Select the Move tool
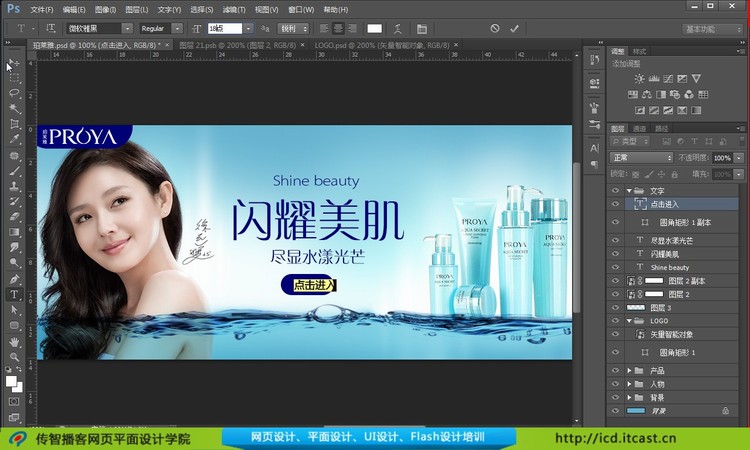Viewport: 750px width, 450px height. tap(14, 63)
